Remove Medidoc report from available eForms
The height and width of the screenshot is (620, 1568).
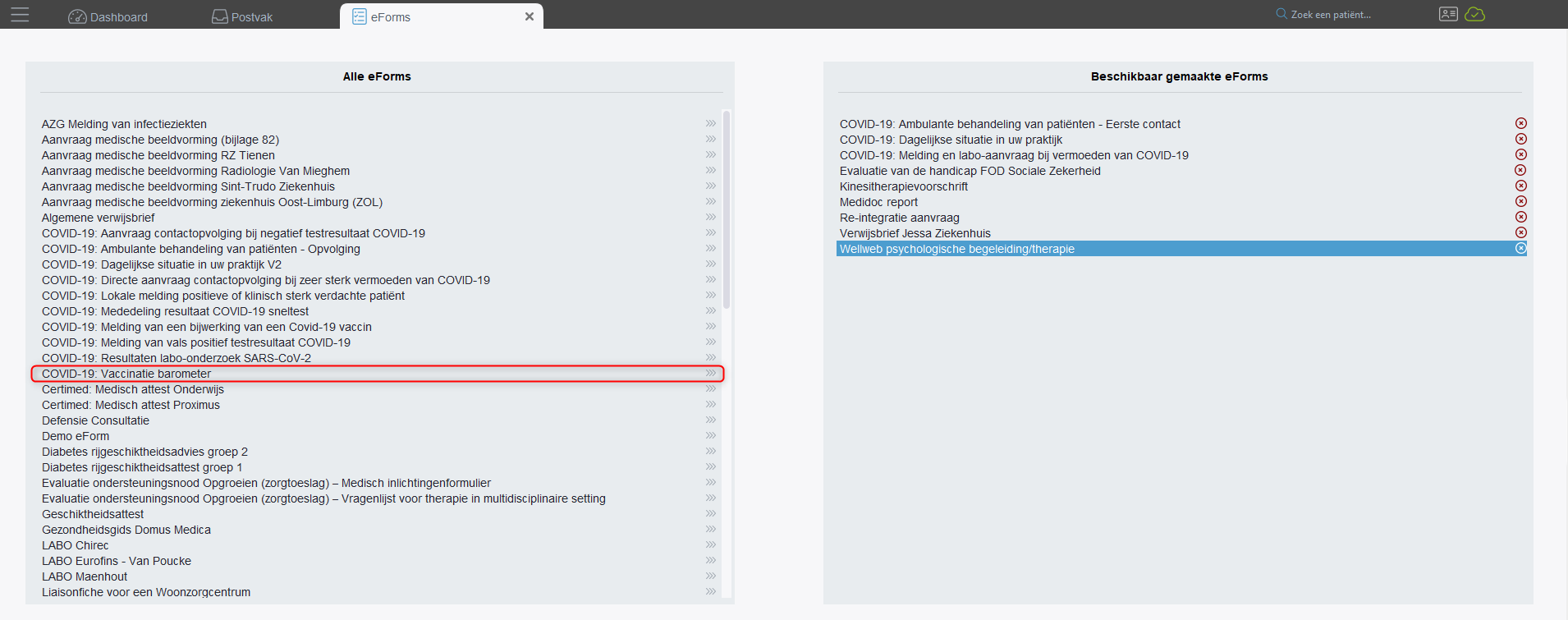(x=1520, y=201)
